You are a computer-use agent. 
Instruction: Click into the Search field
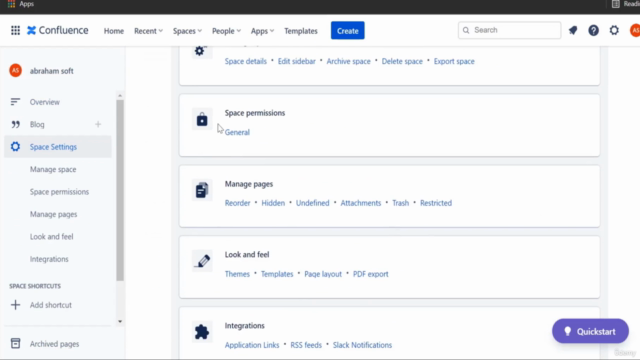tap(509, 30)
